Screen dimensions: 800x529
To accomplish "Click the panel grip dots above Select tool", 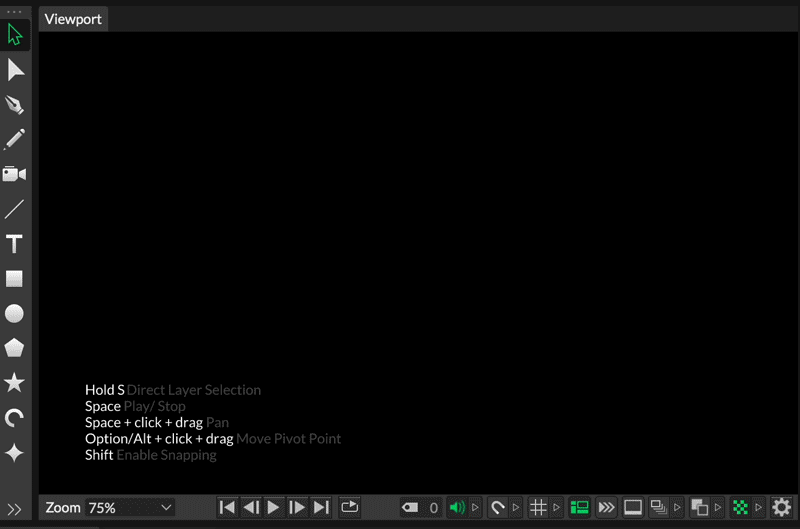I will [x=14, y=11].
